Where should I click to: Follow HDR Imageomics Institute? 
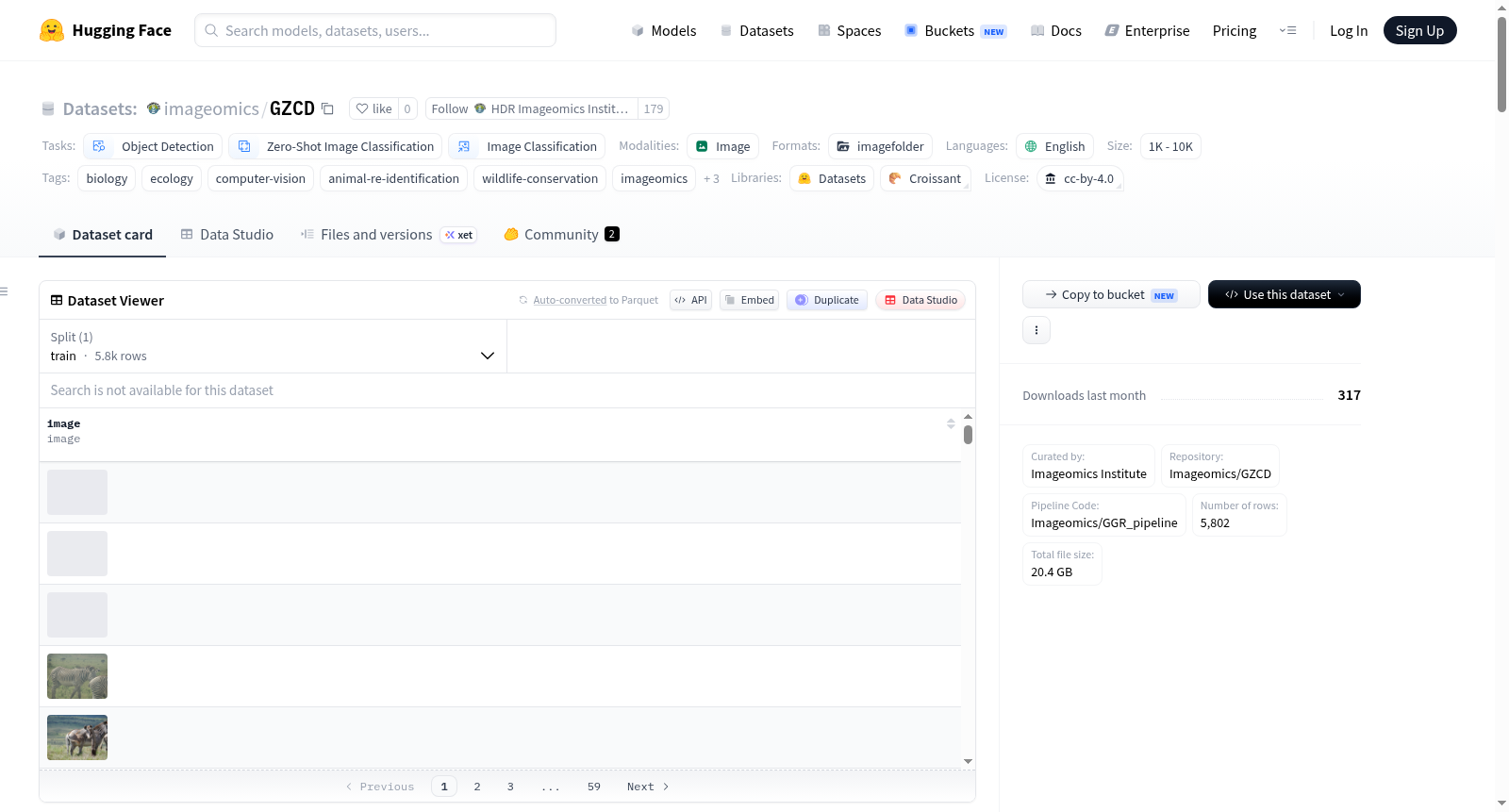(x=531, y=108)
